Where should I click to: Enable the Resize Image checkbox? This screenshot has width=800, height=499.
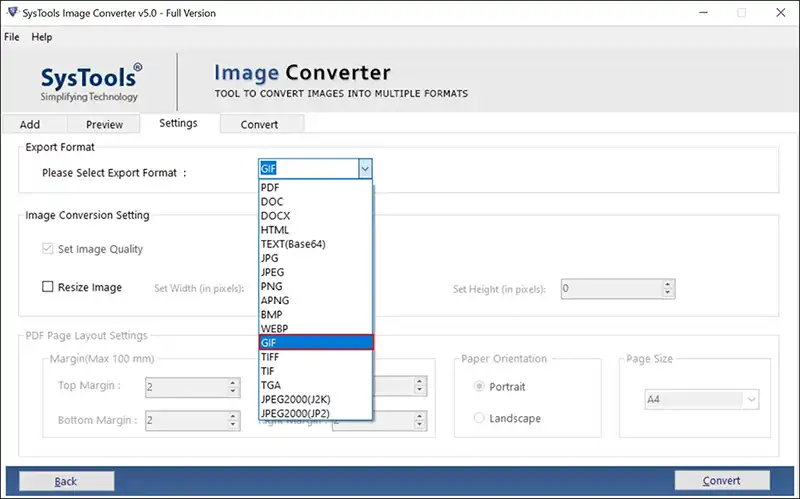[47, 287]
